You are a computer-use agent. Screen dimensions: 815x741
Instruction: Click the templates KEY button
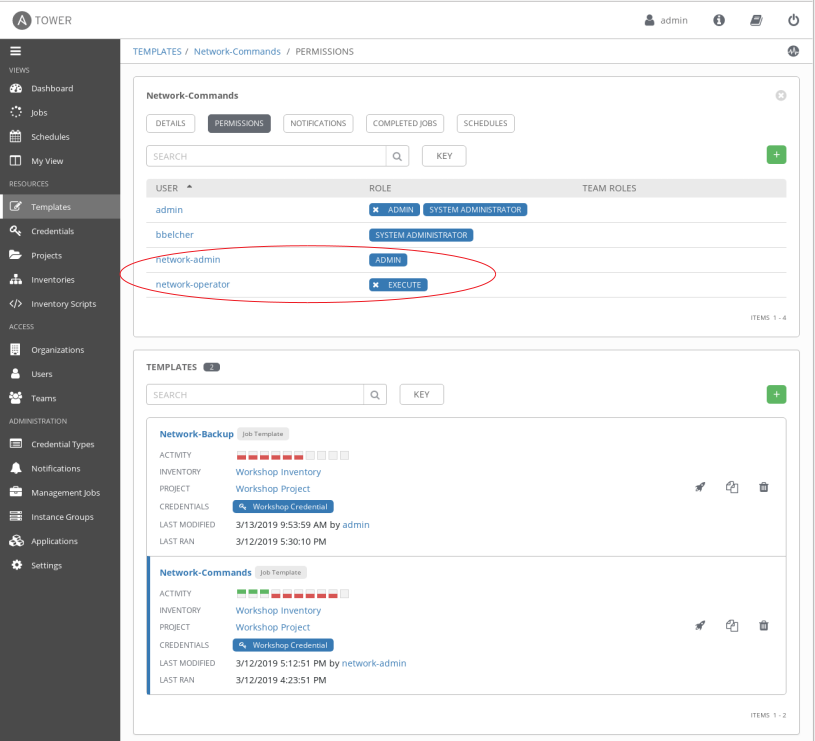click(x=422, y=394)
